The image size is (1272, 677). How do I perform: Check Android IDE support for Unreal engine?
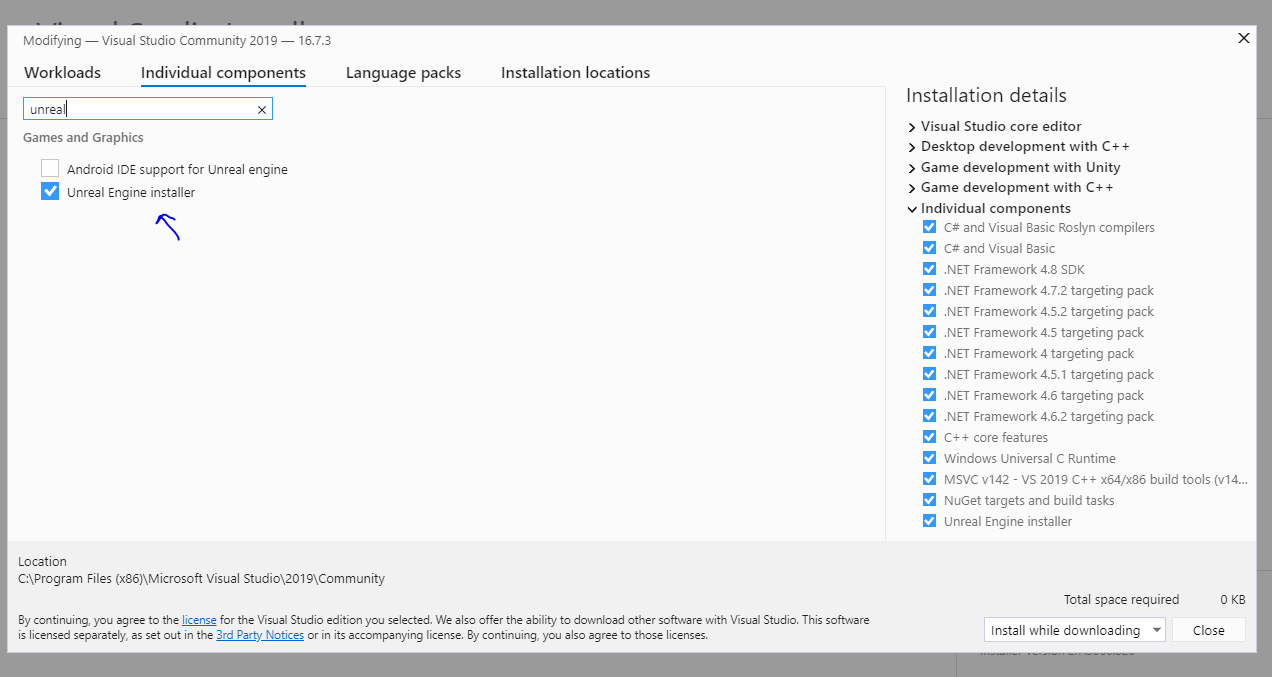(x=50, y=169)
